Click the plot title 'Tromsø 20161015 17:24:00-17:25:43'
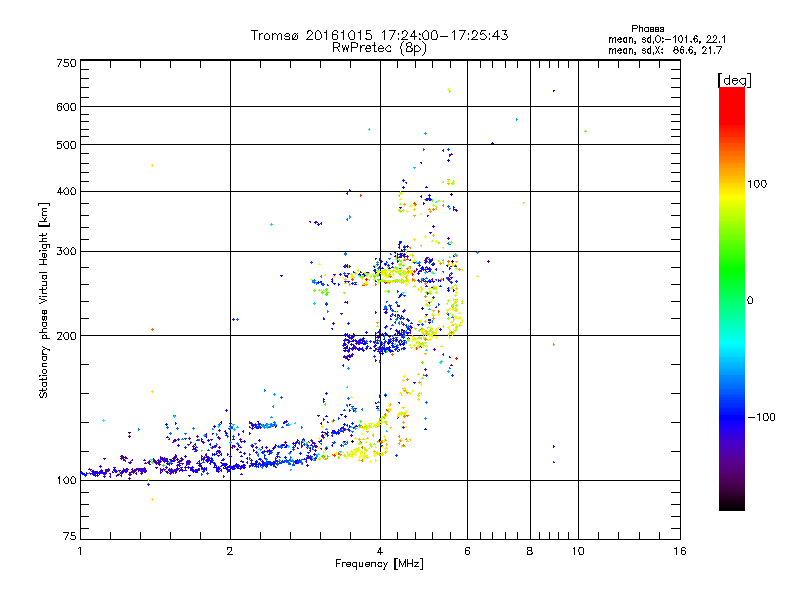Image resolution: width=800 pixels, height=600 pixels. 380,35
